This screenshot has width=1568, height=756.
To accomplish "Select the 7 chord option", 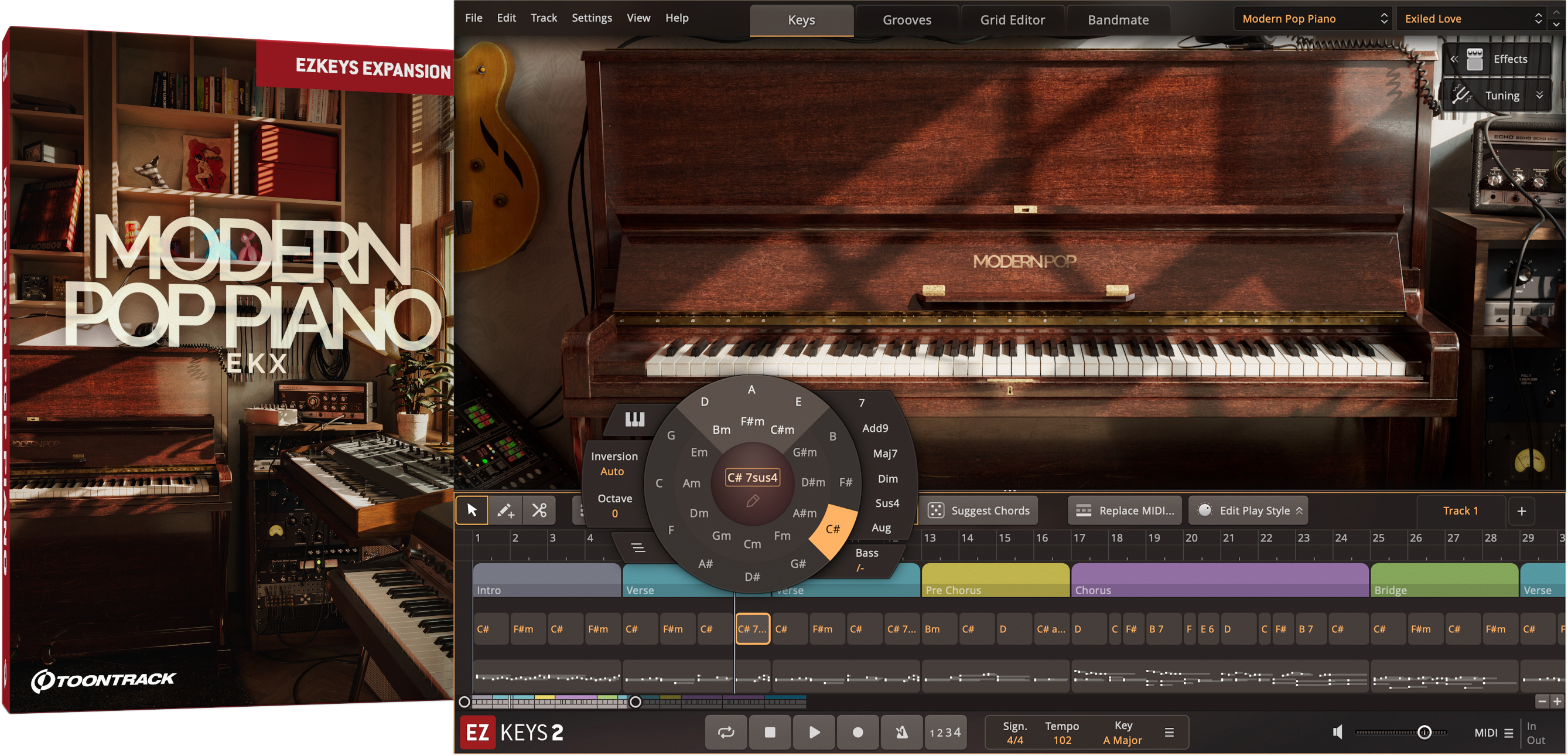I will [x=861, y=403].
